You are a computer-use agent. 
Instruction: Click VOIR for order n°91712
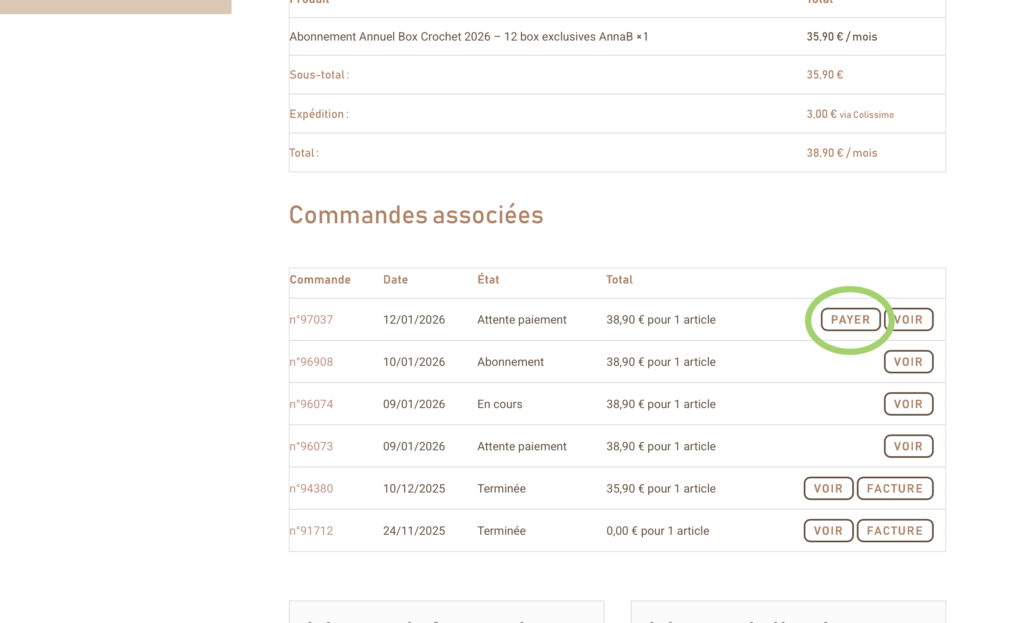click(828, 531)
